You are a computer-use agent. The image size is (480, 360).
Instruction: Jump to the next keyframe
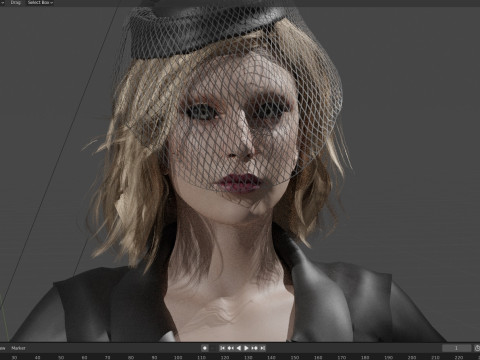(x=254, y=348)
